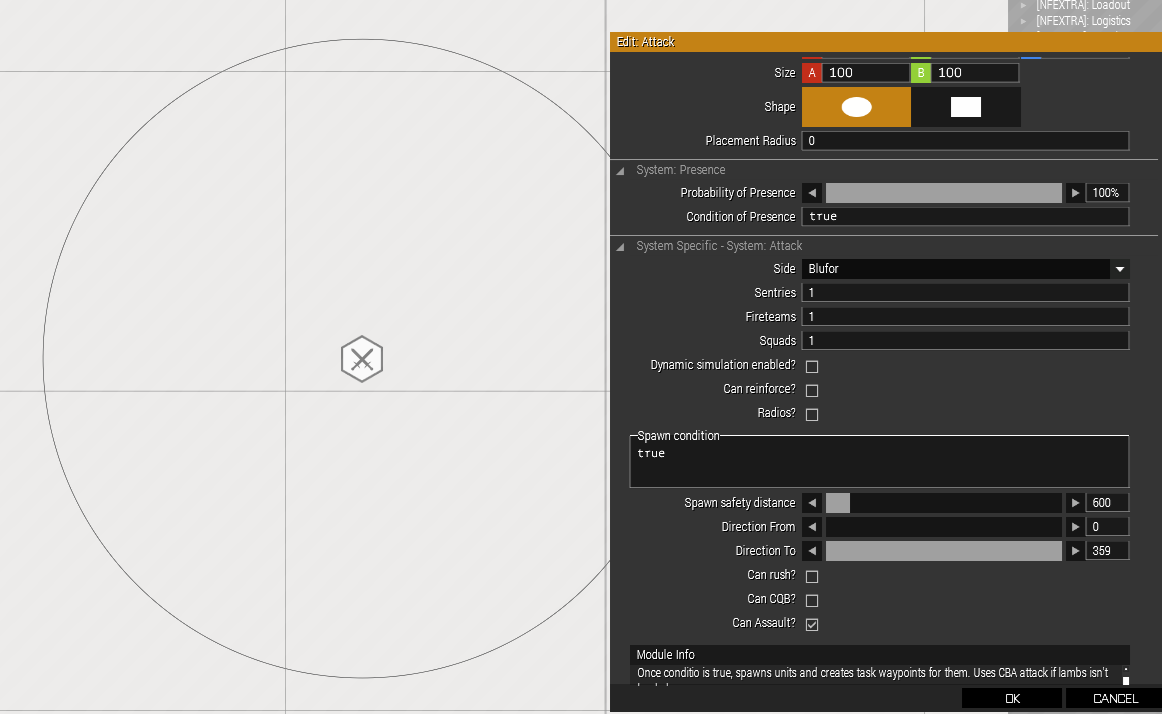This screenshot has height=714, width=1162.
Task: Increase Direction From with right arrow
Action: [1075, 527]
